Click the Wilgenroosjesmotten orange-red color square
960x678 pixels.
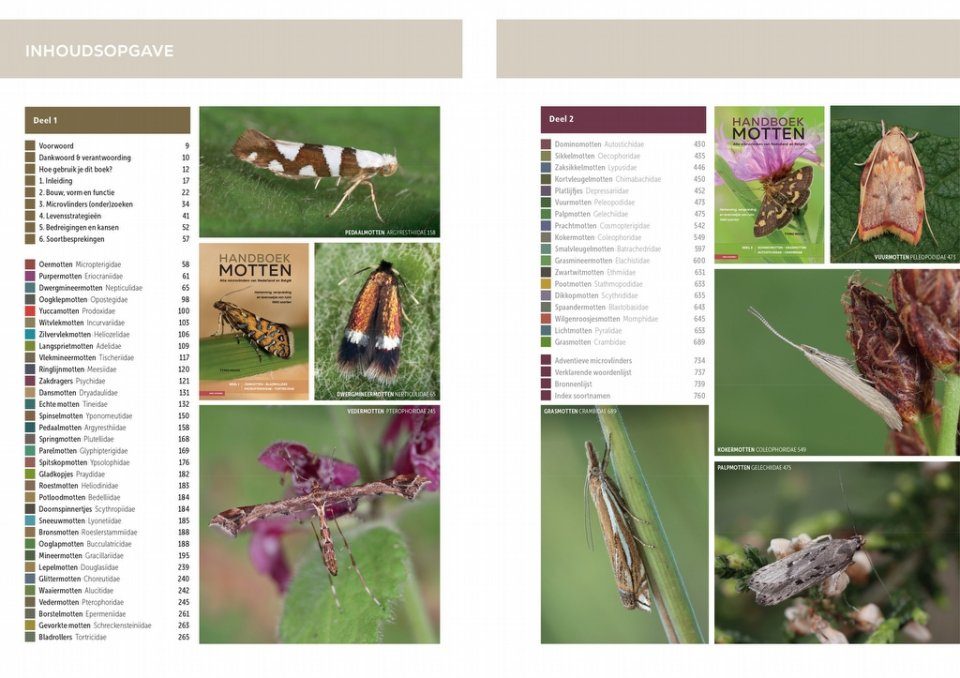tap(546, 319)
